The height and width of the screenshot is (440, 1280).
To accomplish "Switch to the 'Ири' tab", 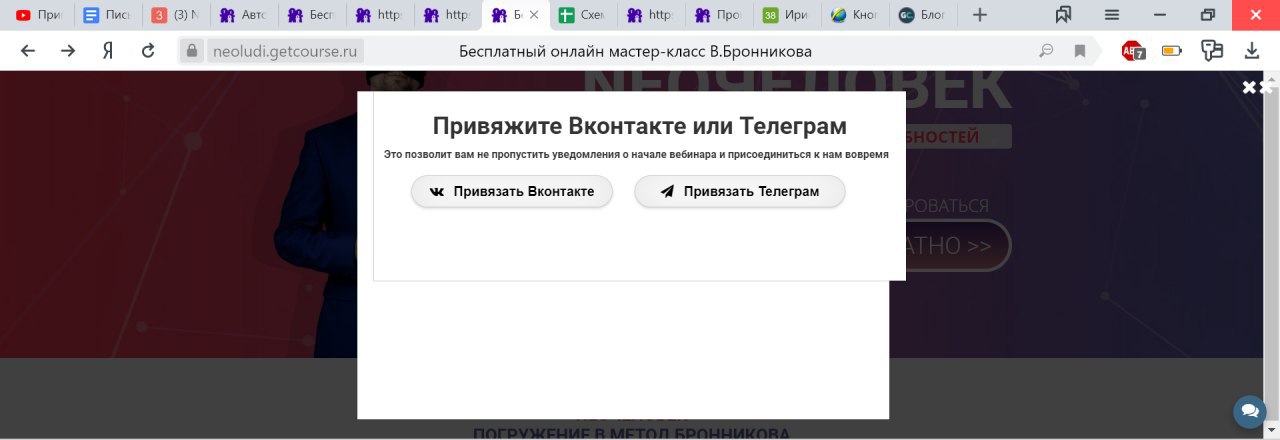I will [787, 15].
